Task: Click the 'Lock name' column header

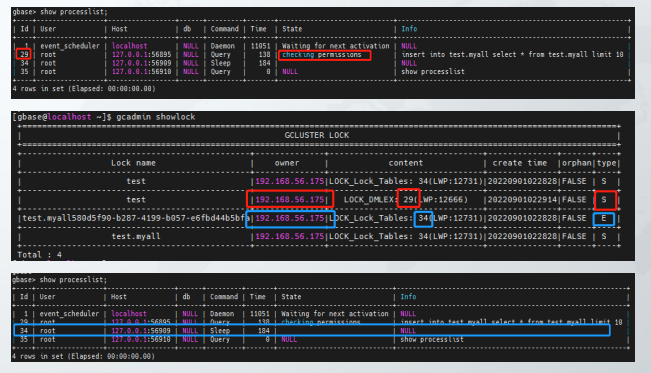Action: click(133, 163)
